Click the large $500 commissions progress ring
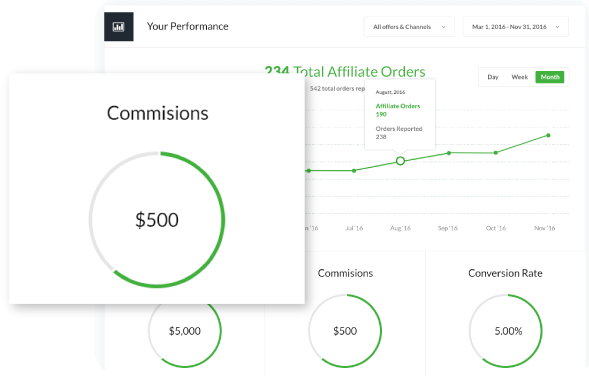This screenshot has width=589, height=376. (x=157, y=220)
